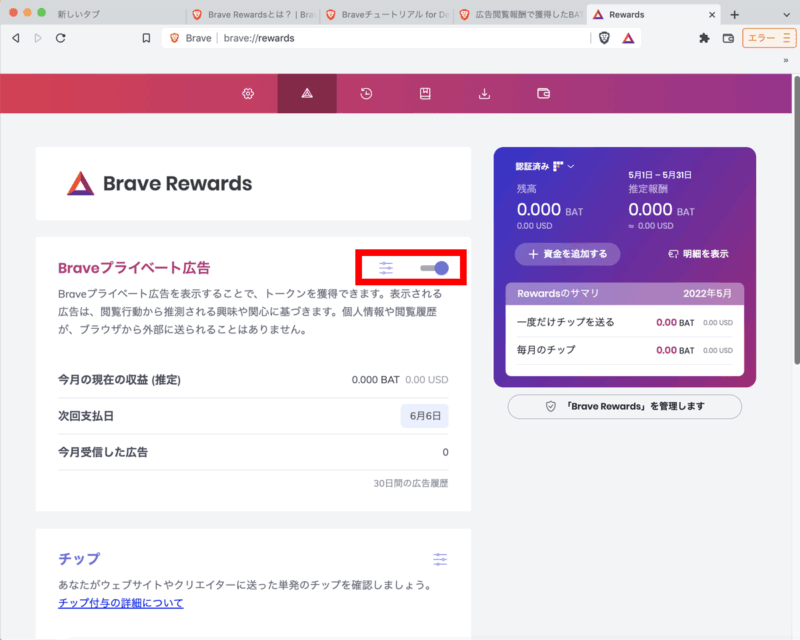Screen dimensions: 800x640
Task: Open the チップ付与の詳細について link
Action: pyautogui.click(x=120, y=603)
